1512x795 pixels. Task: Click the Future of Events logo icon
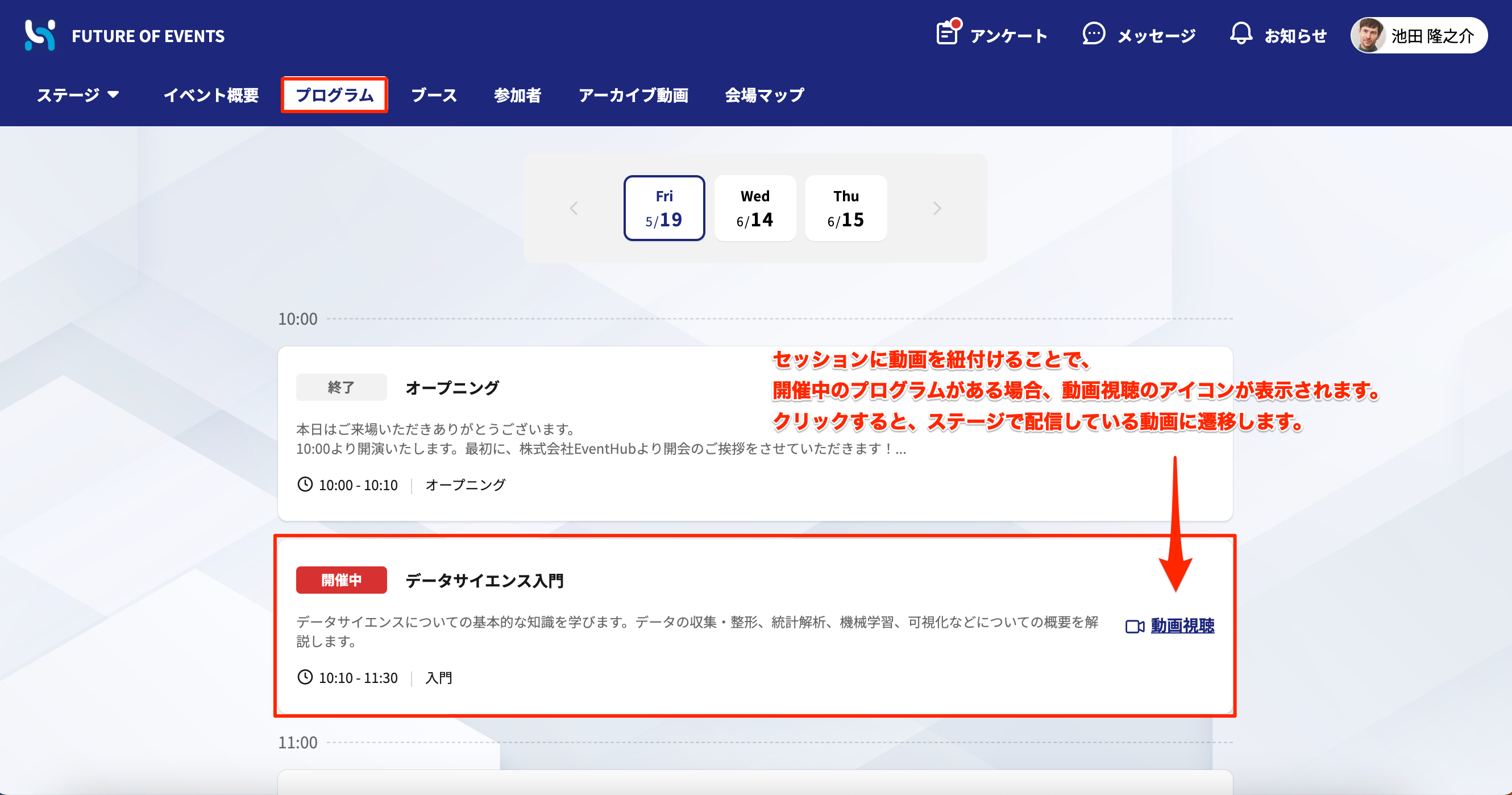click(x=40, y=35)
